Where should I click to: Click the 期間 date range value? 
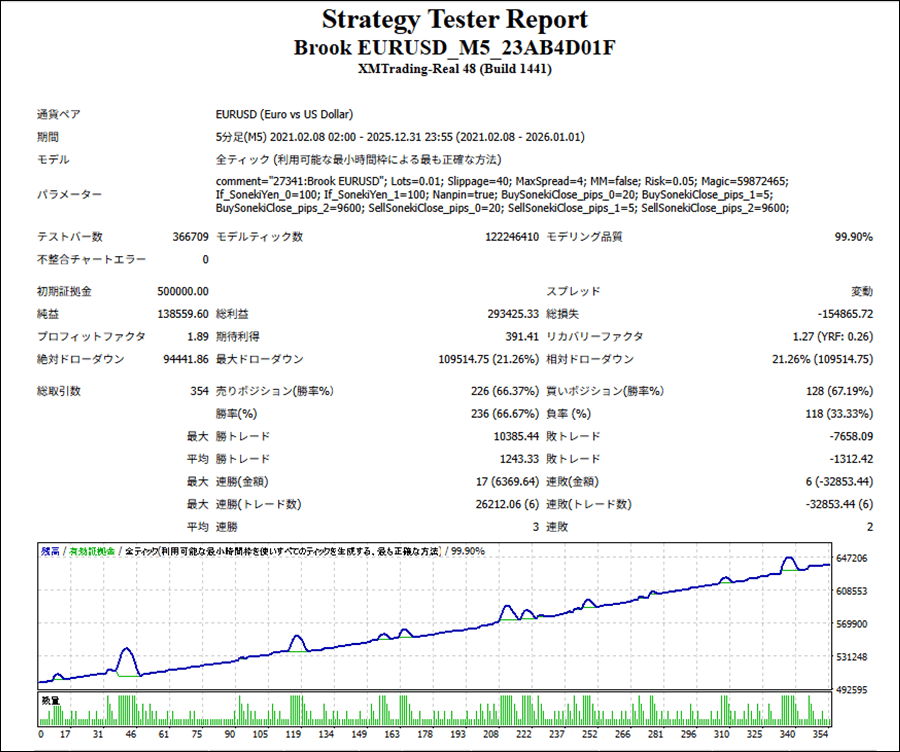tap(400, 137)
